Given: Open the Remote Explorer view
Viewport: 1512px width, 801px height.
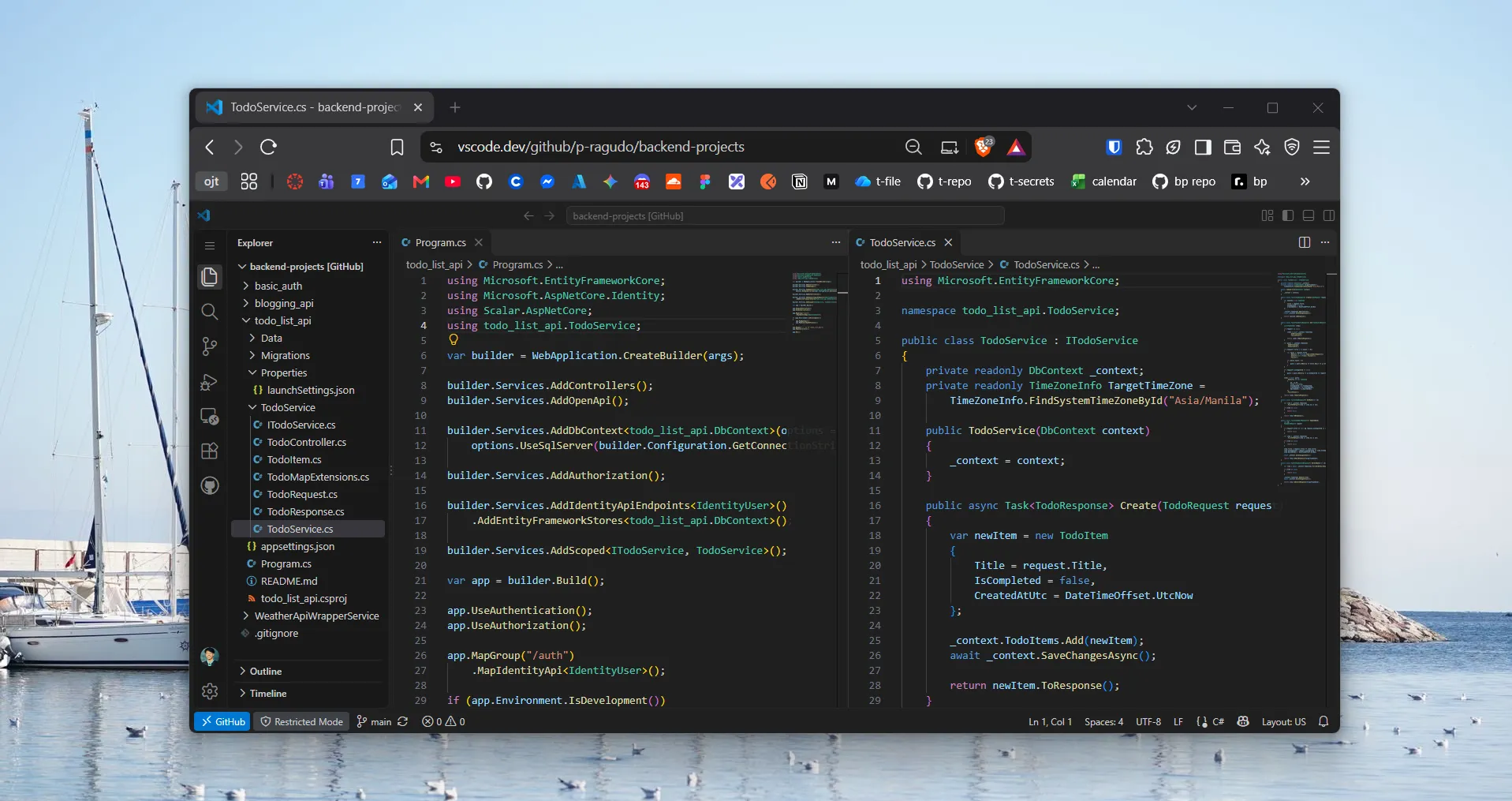Looking at the screenshot, I should [209, 417].
